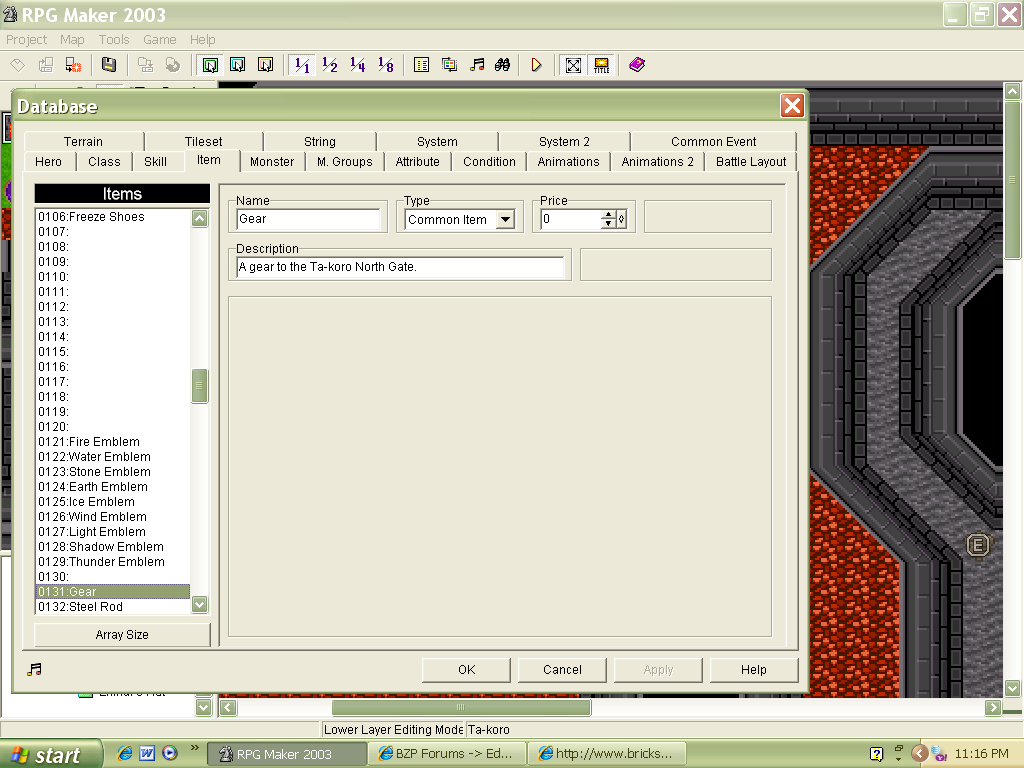
Task: Increase the Price spinner value
Action: pyautogui.click(x=608, y=215)
